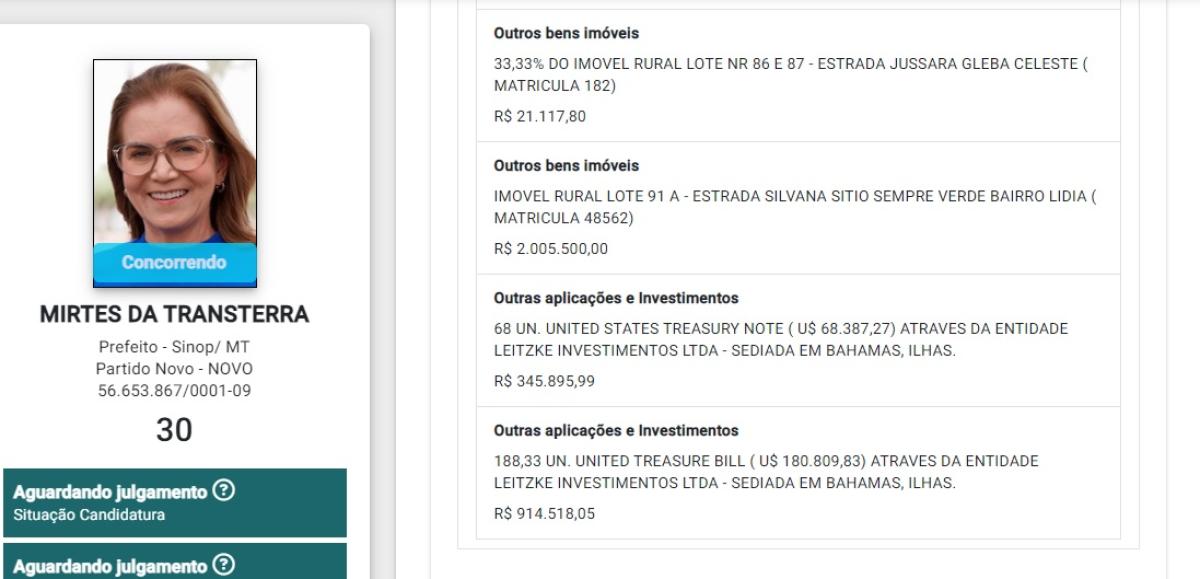Screen dimensions: 1200x579
Task: Click the first Outros bens imóveis heading
Action: pos(566,33)
